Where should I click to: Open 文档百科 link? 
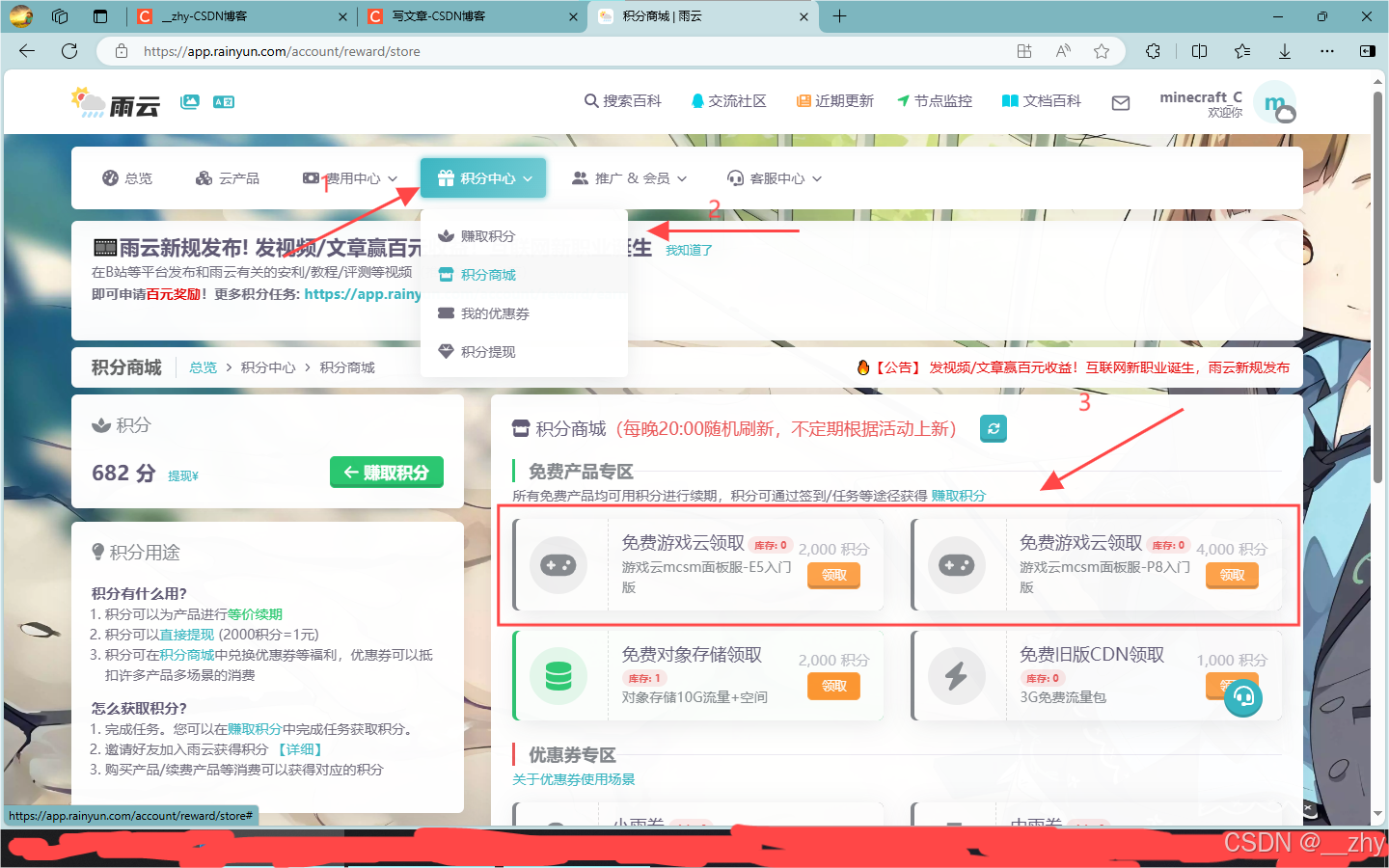(1042, 101)
